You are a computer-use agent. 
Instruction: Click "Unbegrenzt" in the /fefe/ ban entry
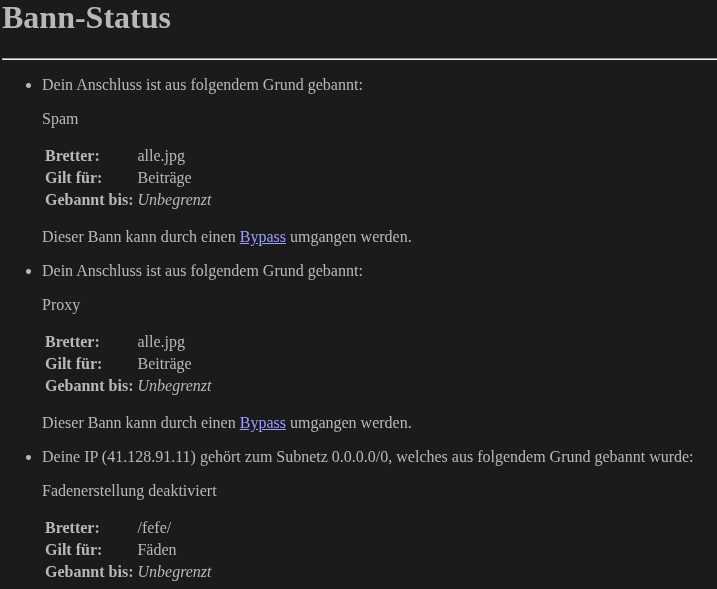pyautogui.click(x=174, y=572)
